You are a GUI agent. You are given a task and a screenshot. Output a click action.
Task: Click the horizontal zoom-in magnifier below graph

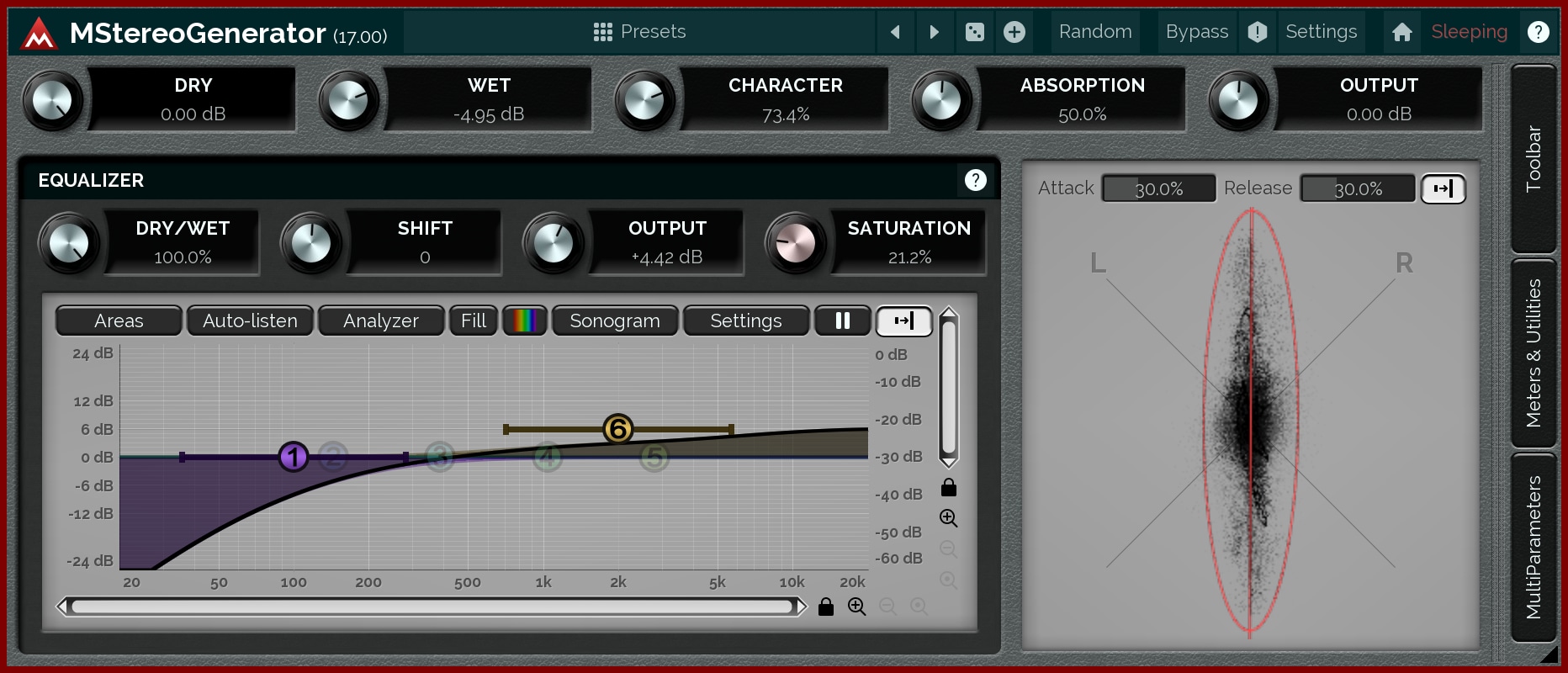[x=856, y=607]
